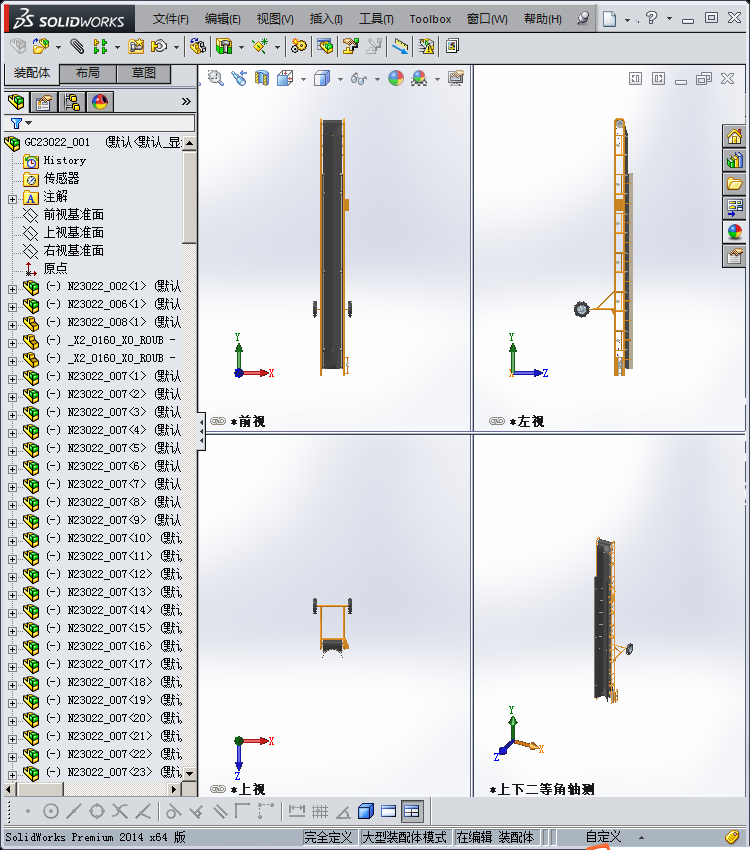Click the Assembly Features icon

coord(224,46)
